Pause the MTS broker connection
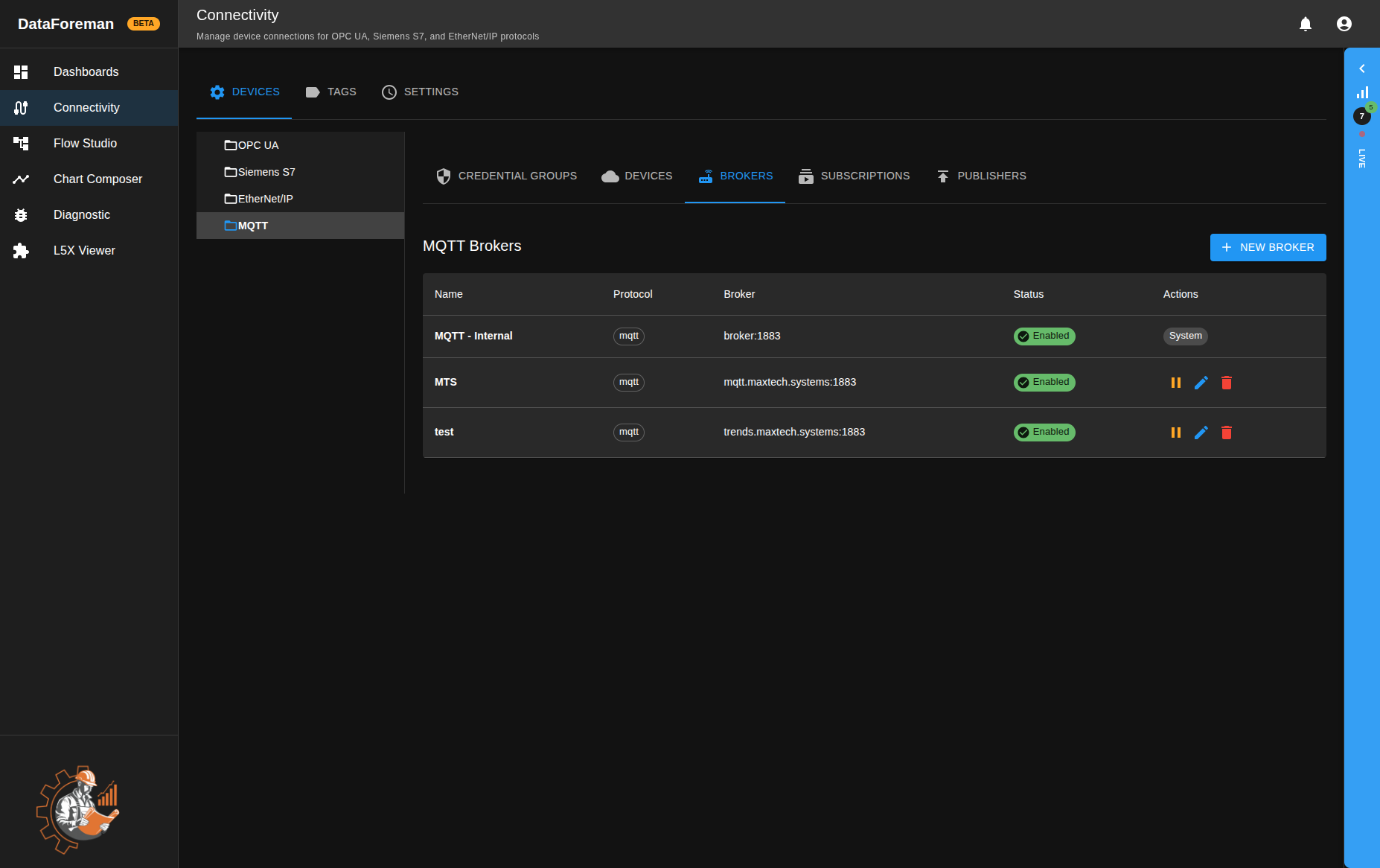 (1175, 382)
